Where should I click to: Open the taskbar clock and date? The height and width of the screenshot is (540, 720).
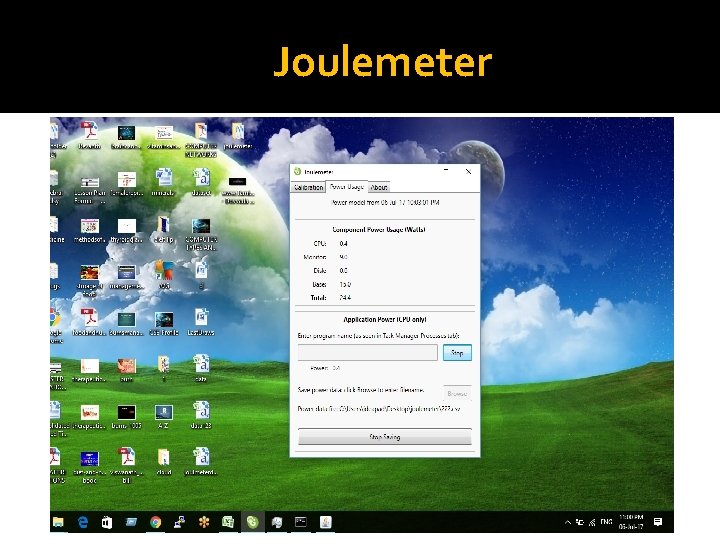[x=631, y=522]
